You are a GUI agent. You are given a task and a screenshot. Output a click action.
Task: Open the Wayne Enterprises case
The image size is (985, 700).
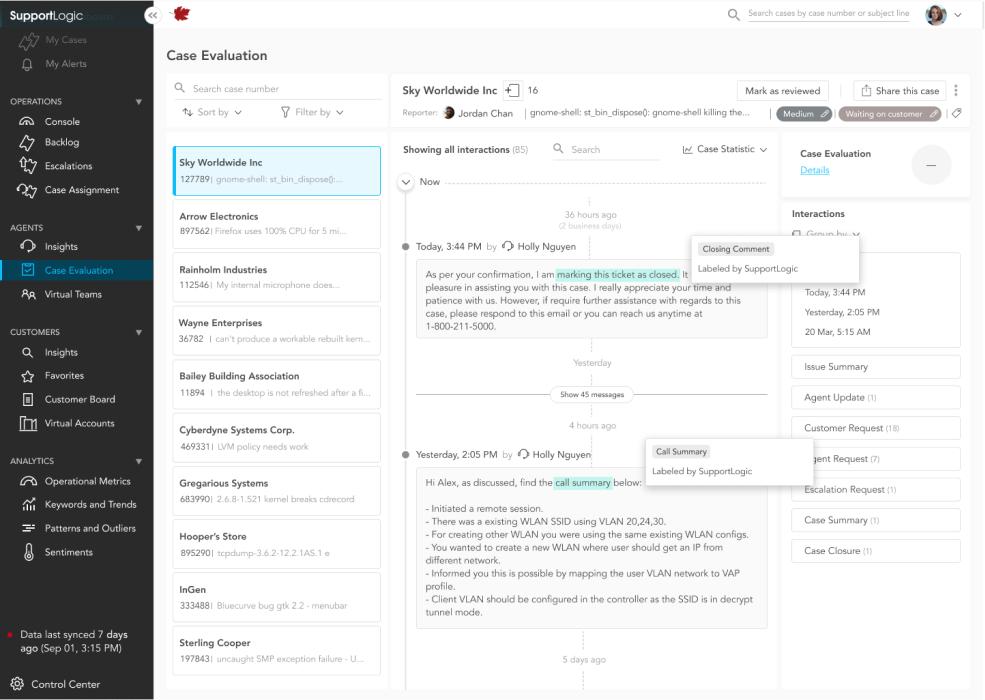(x=276, y=331)
